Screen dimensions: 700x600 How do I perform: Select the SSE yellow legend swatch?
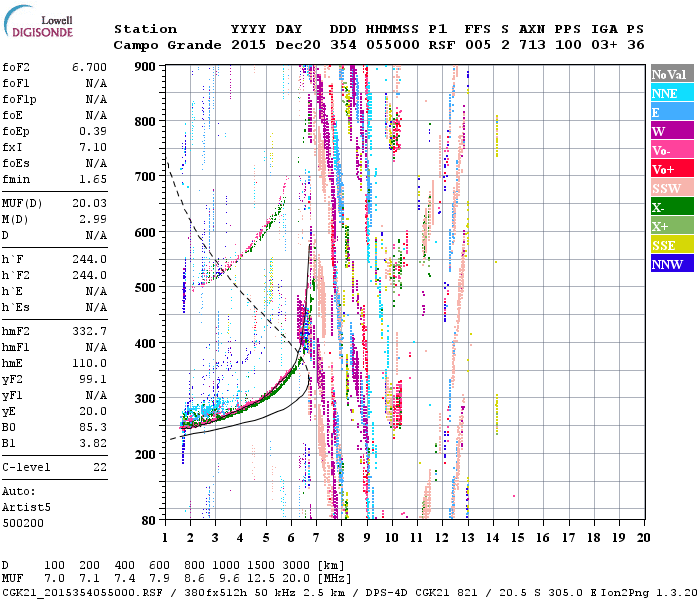(x=672, y=245)
